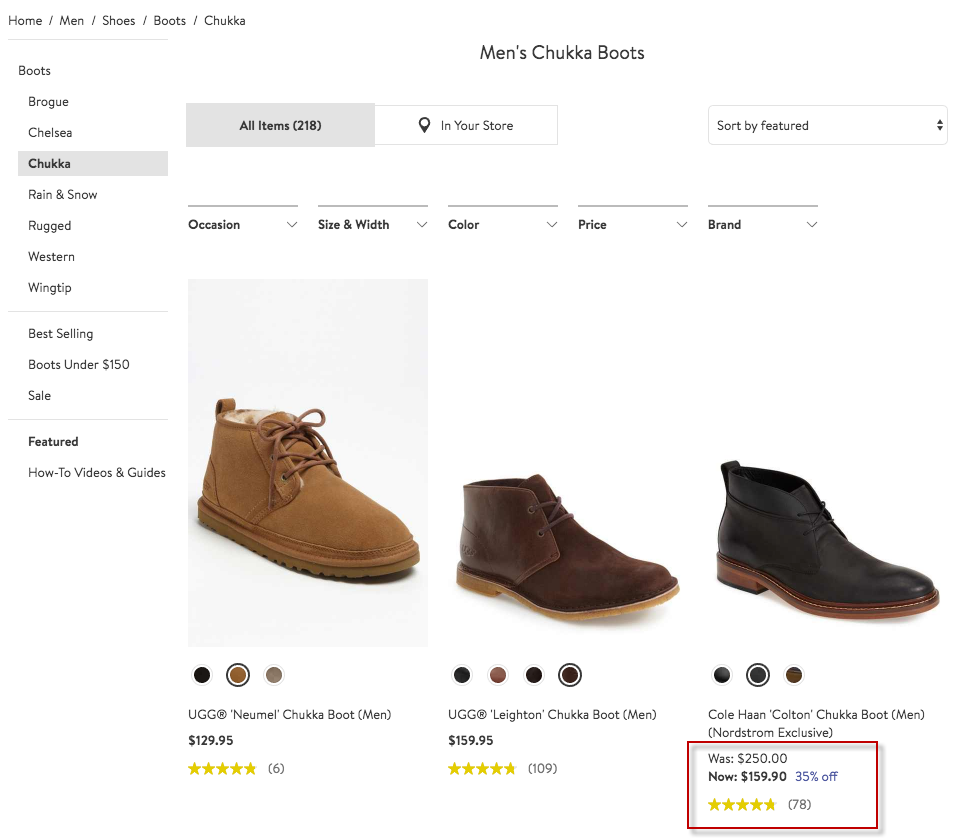
Task: Click the Men's Chukka Boots page heading
Action: click(x=562, y=52)
